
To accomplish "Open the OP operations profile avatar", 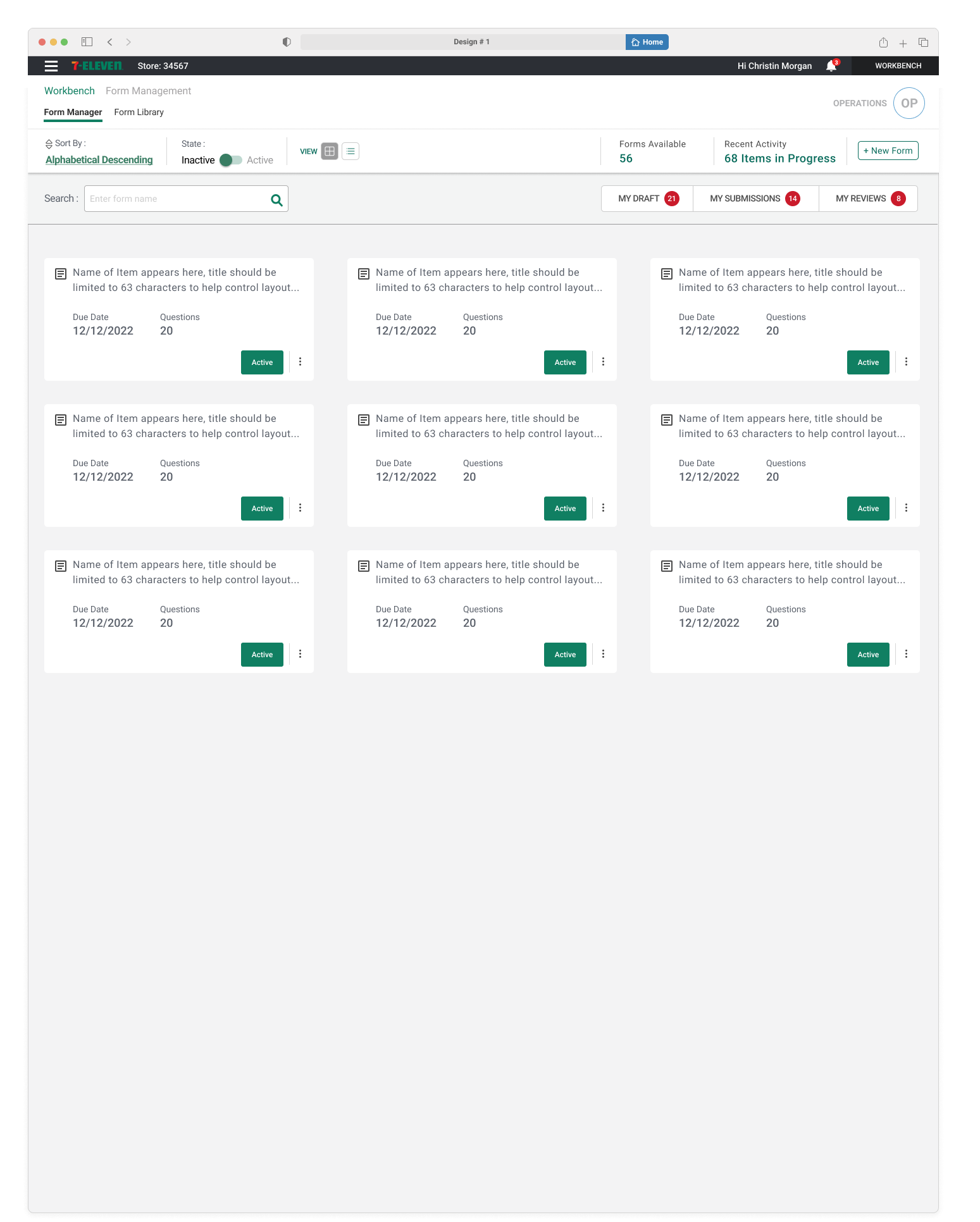I will click(909, 103).
